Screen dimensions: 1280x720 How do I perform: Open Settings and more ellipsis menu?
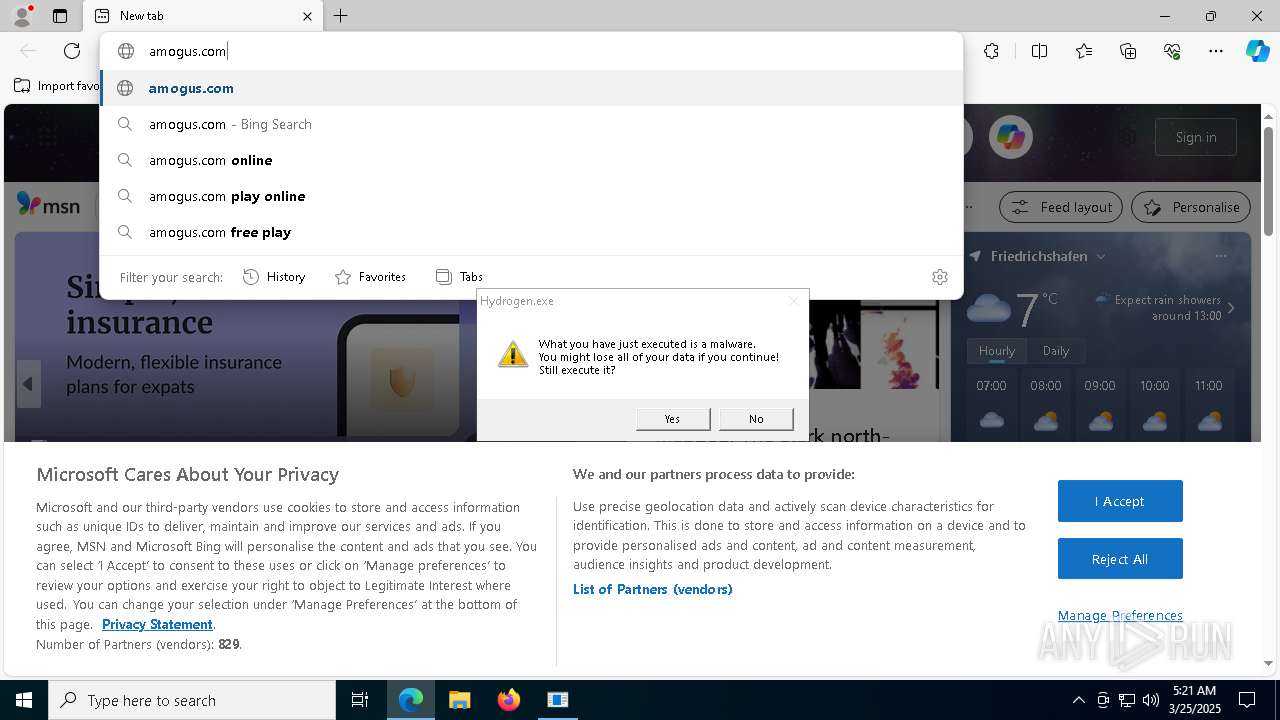[x=1216, y=51]
